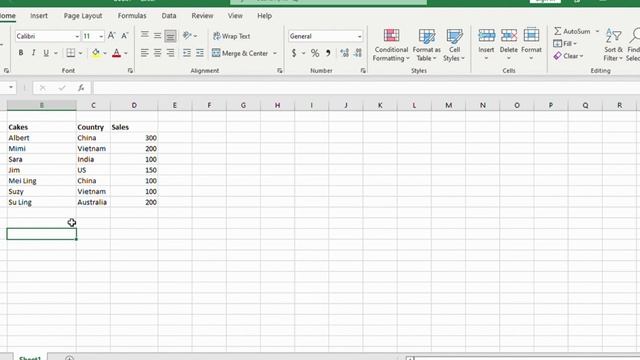Toggle bottom vertical alignment

(x=170, y=36)
